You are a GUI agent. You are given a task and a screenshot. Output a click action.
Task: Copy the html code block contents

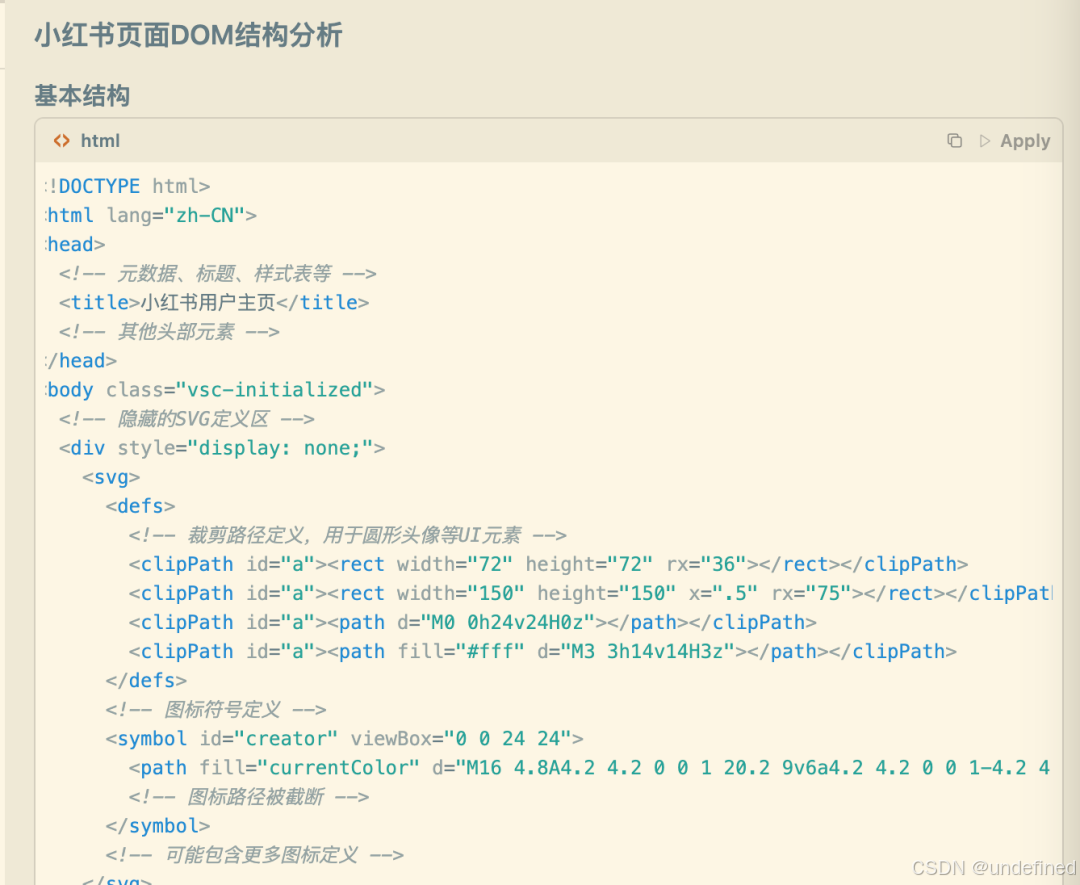click(954, 140)
